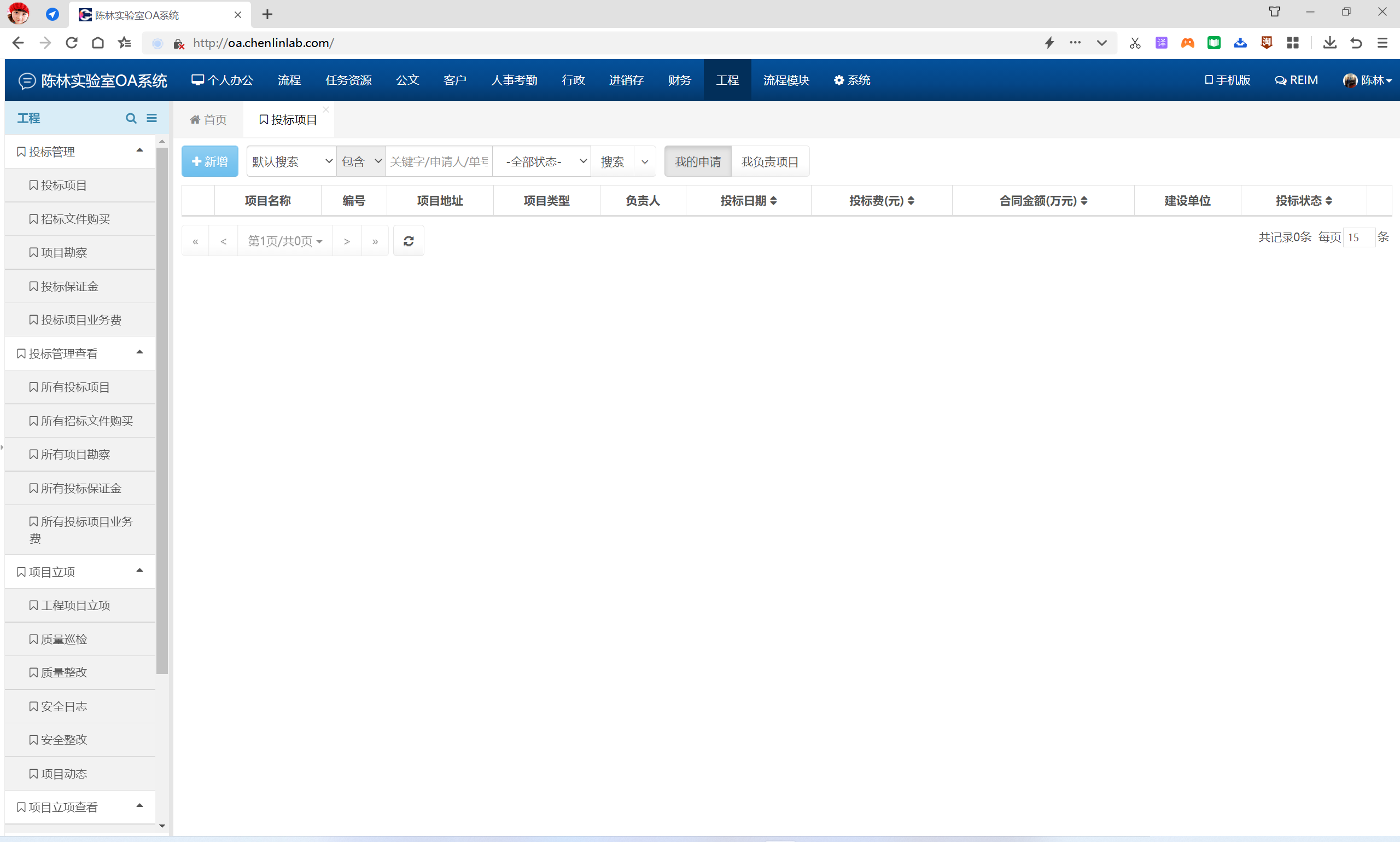Open the 第1页/共0页 page selector
1400x842 pixels.
pyautogui.click(x=285, y=241)
